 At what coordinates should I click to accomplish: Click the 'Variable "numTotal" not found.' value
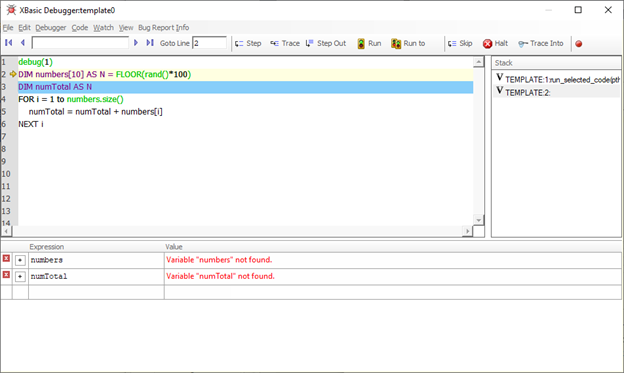[220, 276]
